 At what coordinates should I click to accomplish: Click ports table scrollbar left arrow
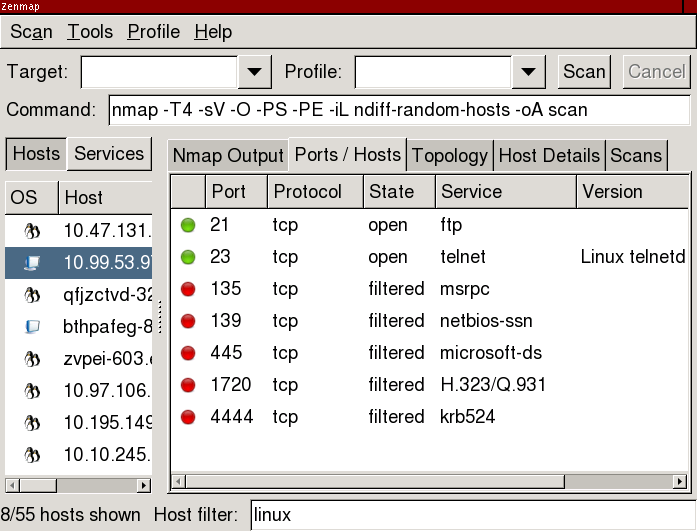point(179,481)
